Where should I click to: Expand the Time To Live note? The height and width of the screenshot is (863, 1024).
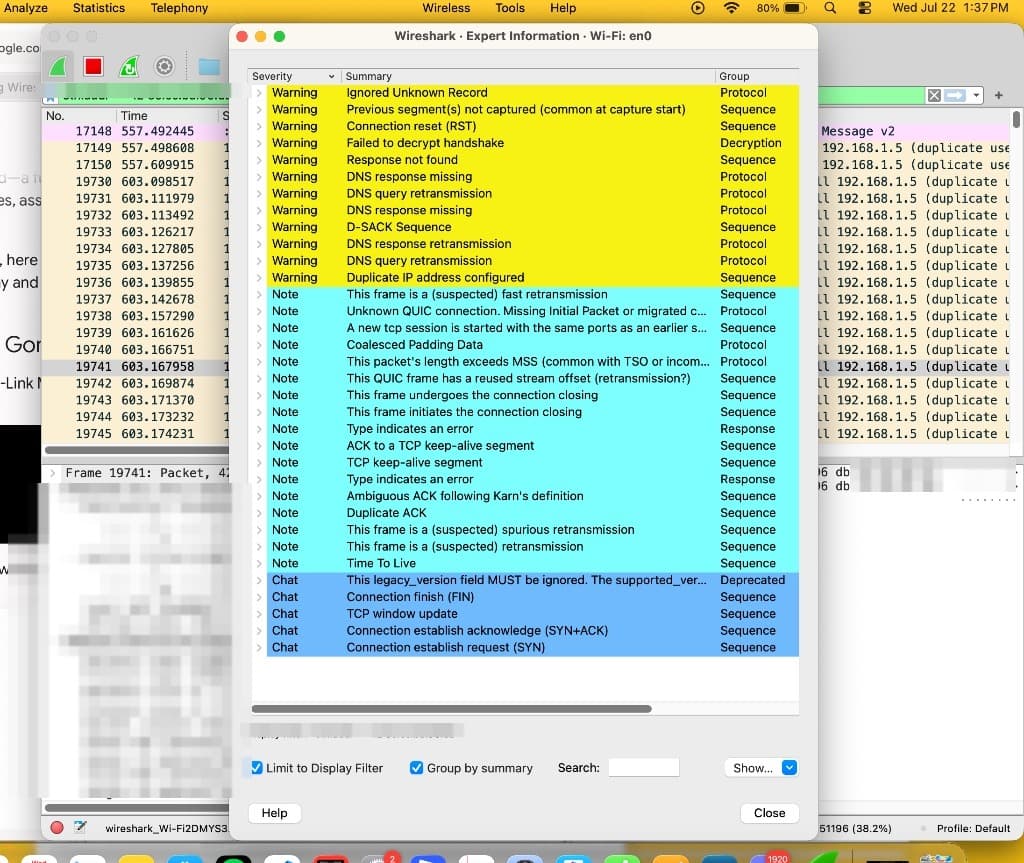point(259,563)
